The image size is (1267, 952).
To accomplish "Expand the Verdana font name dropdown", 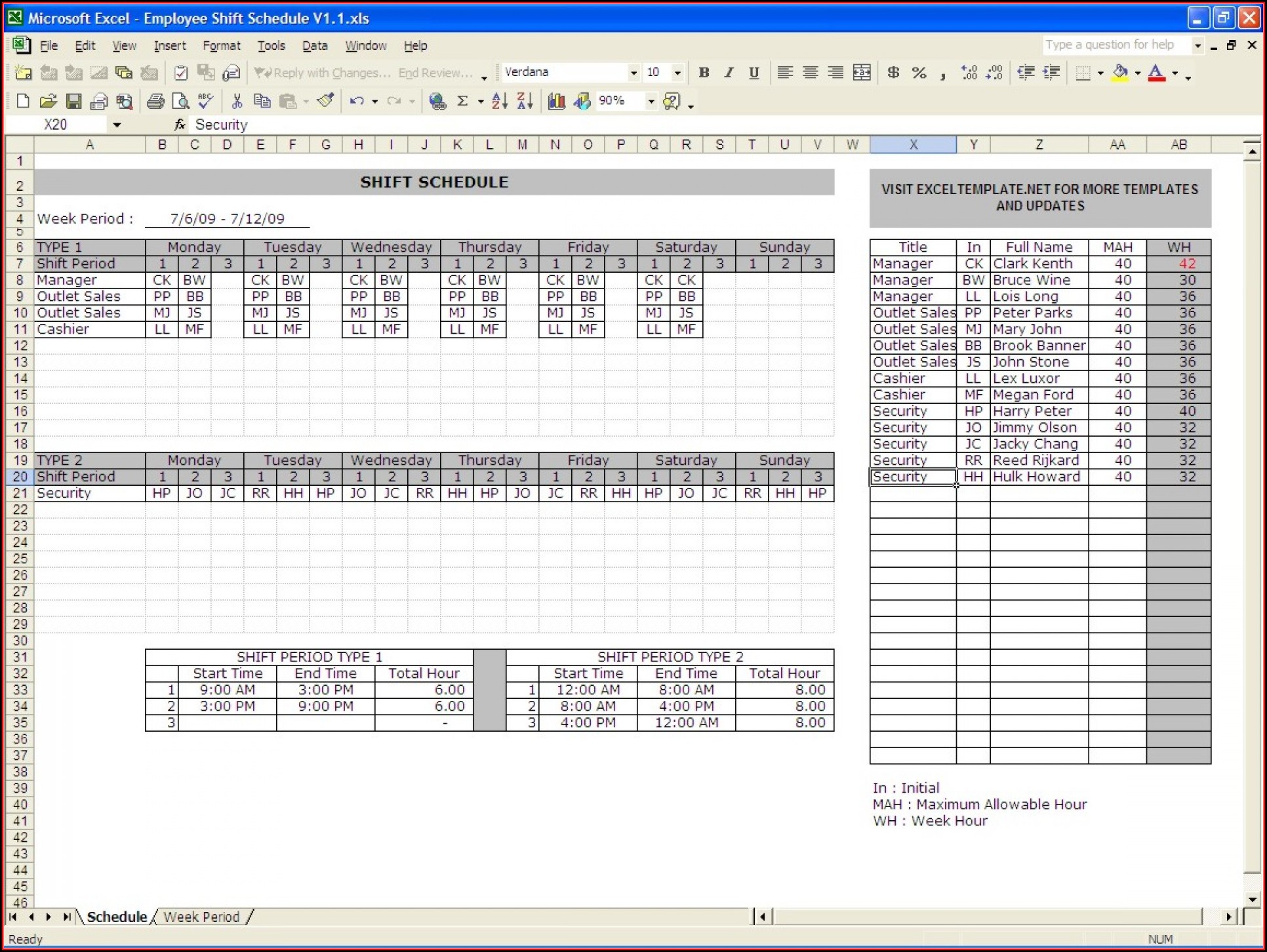I will coord(633,73).
